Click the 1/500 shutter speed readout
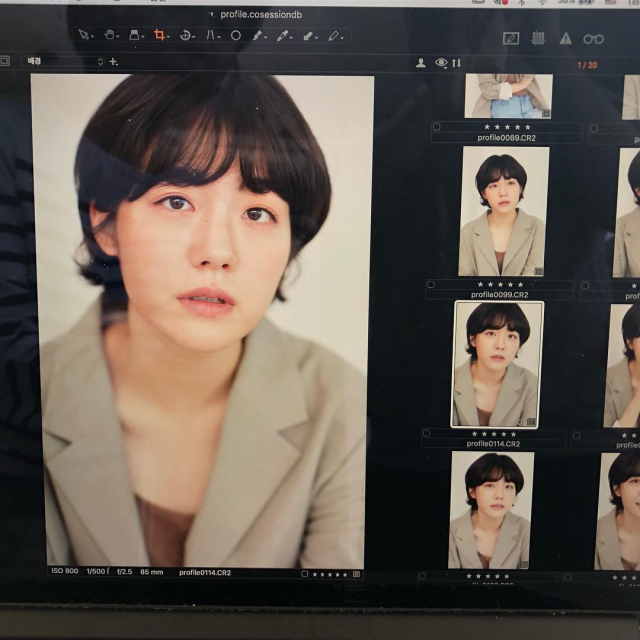Image resolution: width=640 pixels, height=640 pixels. (97, 571)
